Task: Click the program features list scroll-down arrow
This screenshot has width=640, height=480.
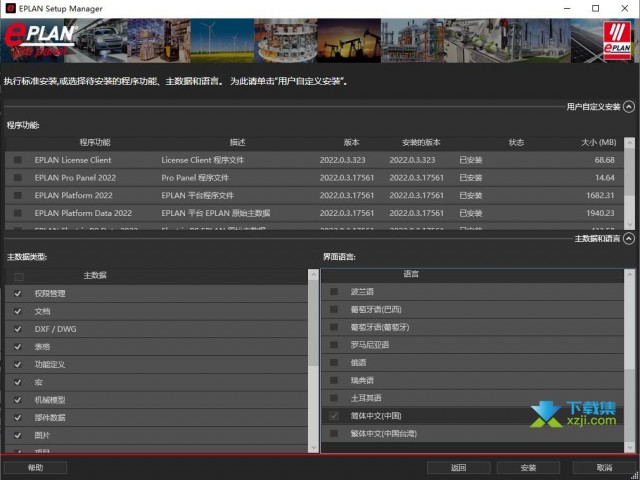Action: (x=629, y=224)
